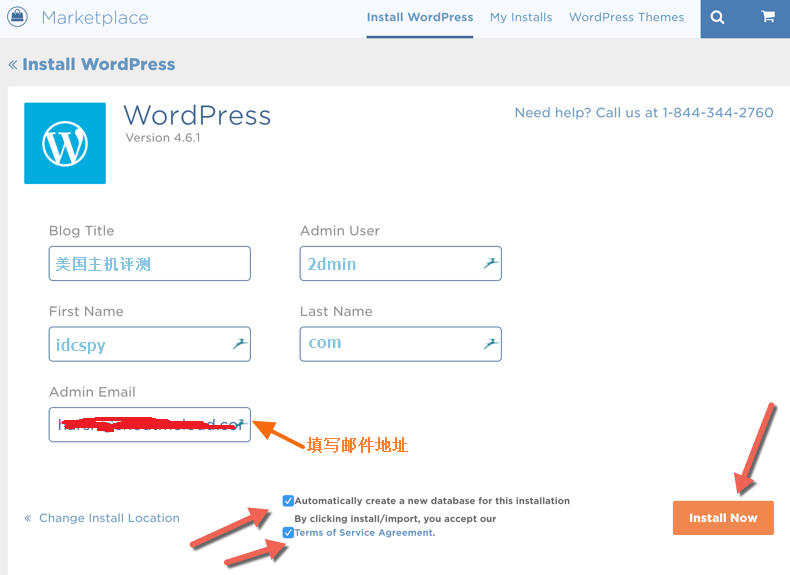790x575 pixels.
Task: Focus the Admin Email input field
Action: tap(150, 425)
